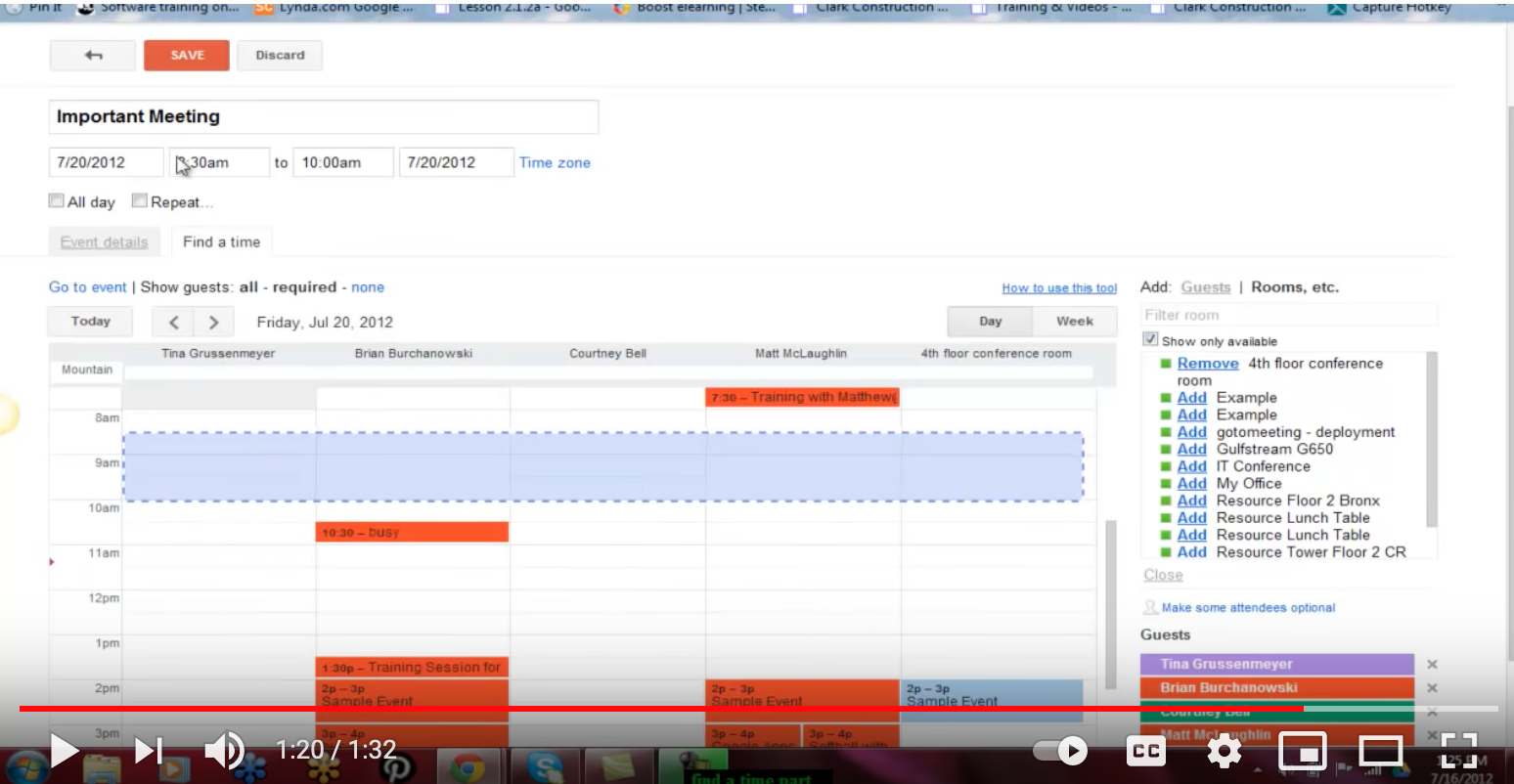Open the 10:00am end time dropdown

click(x=345, y=162)
